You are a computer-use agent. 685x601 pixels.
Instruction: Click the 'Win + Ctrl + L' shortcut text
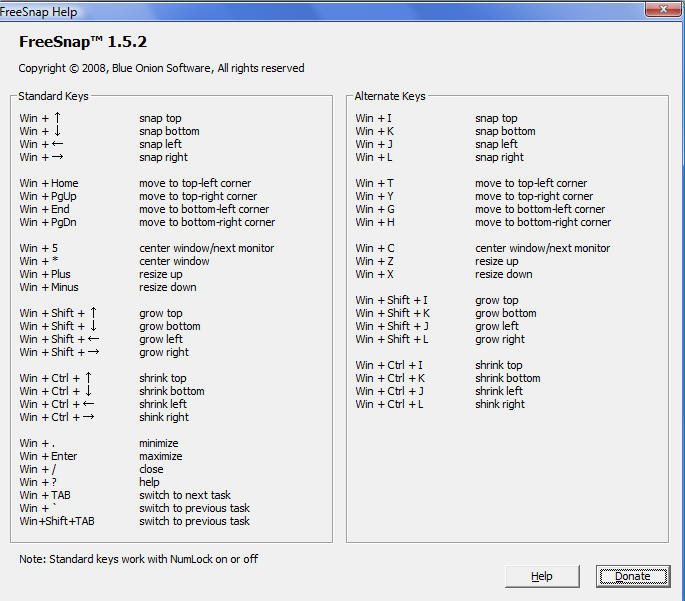click(389, 404)
